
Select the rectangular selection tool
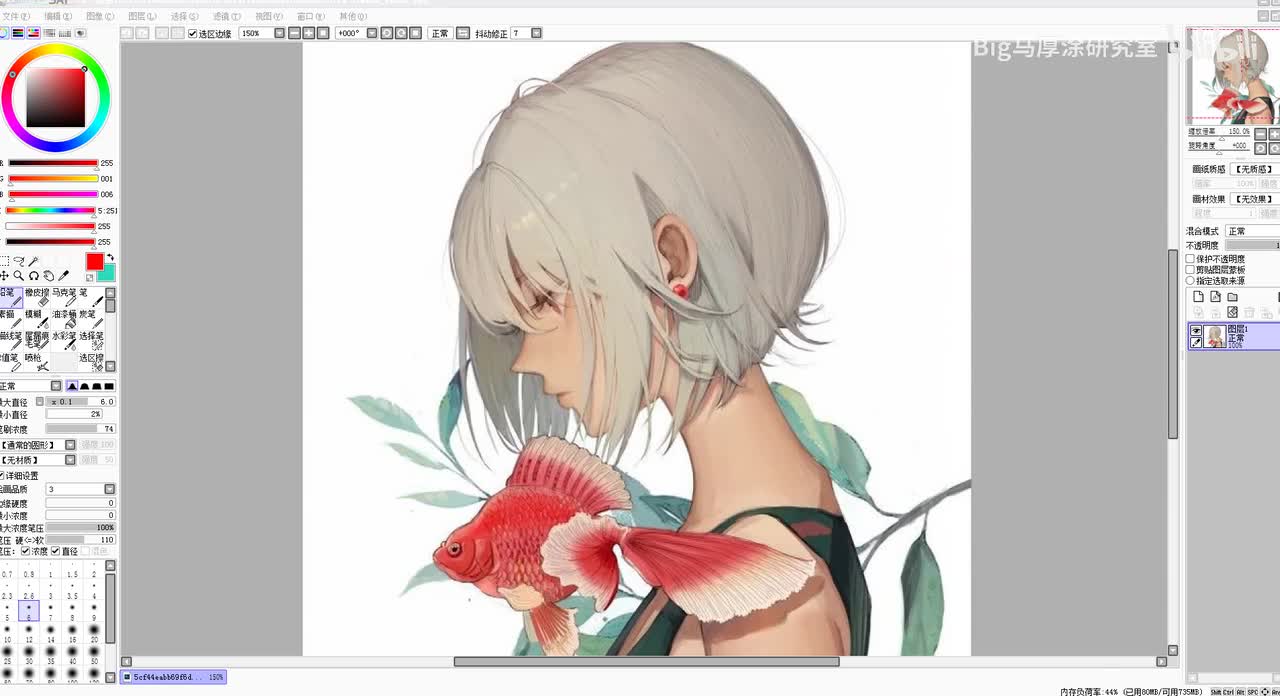[x=4, y=262]
